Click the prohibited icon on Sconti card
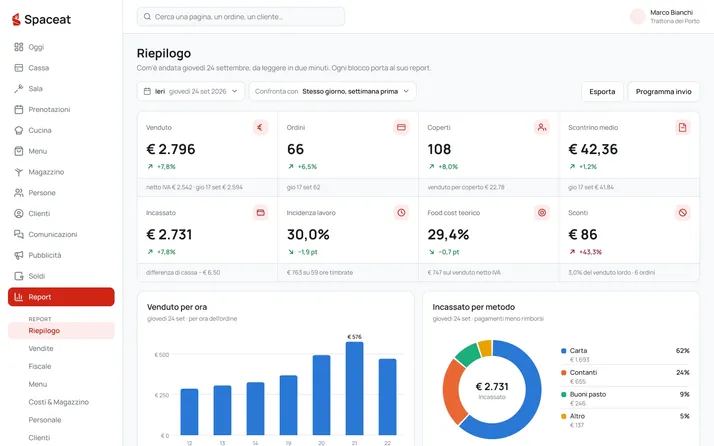This screenshot has height=446, width=714. 683,213
